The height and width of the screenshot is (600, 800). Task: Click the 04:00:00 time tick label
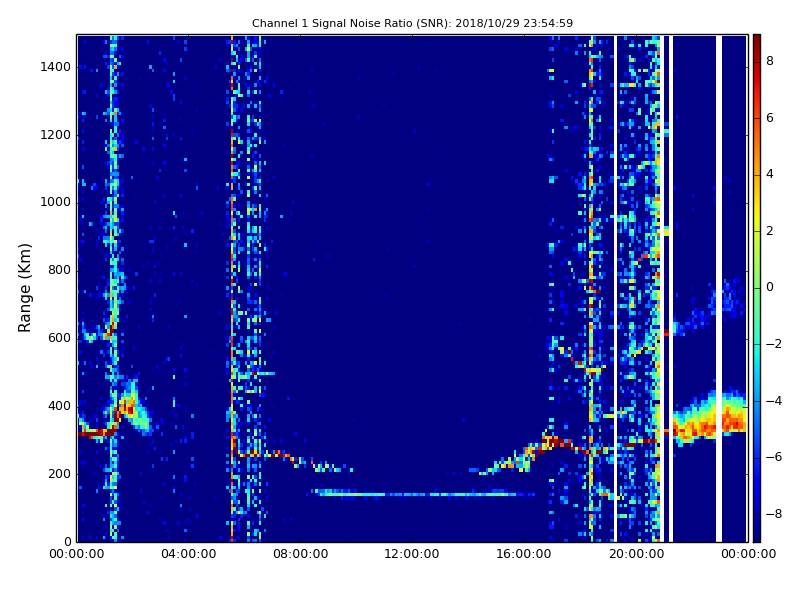pyautogui.click(x=189, y=554)
